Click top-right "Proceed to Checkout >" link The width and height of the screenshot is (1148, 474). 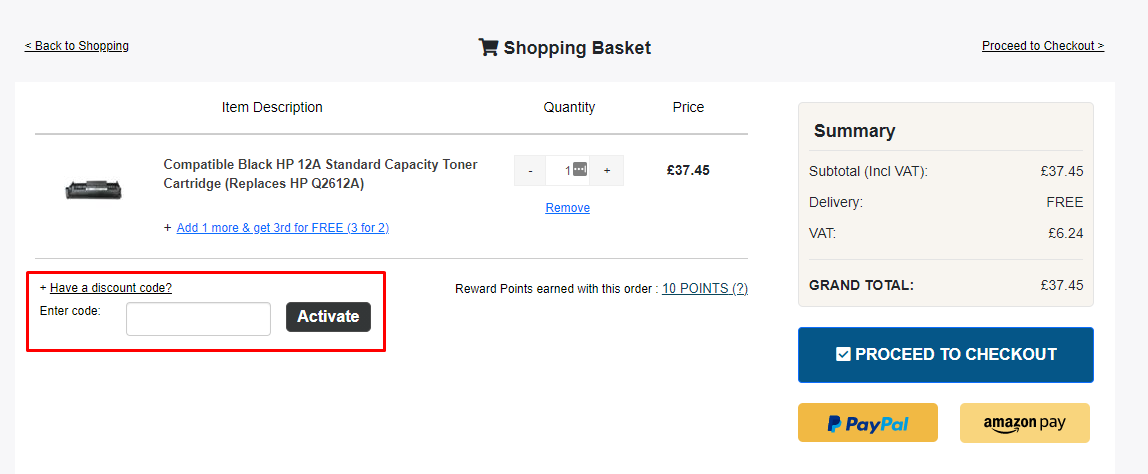coord(1043,46)
